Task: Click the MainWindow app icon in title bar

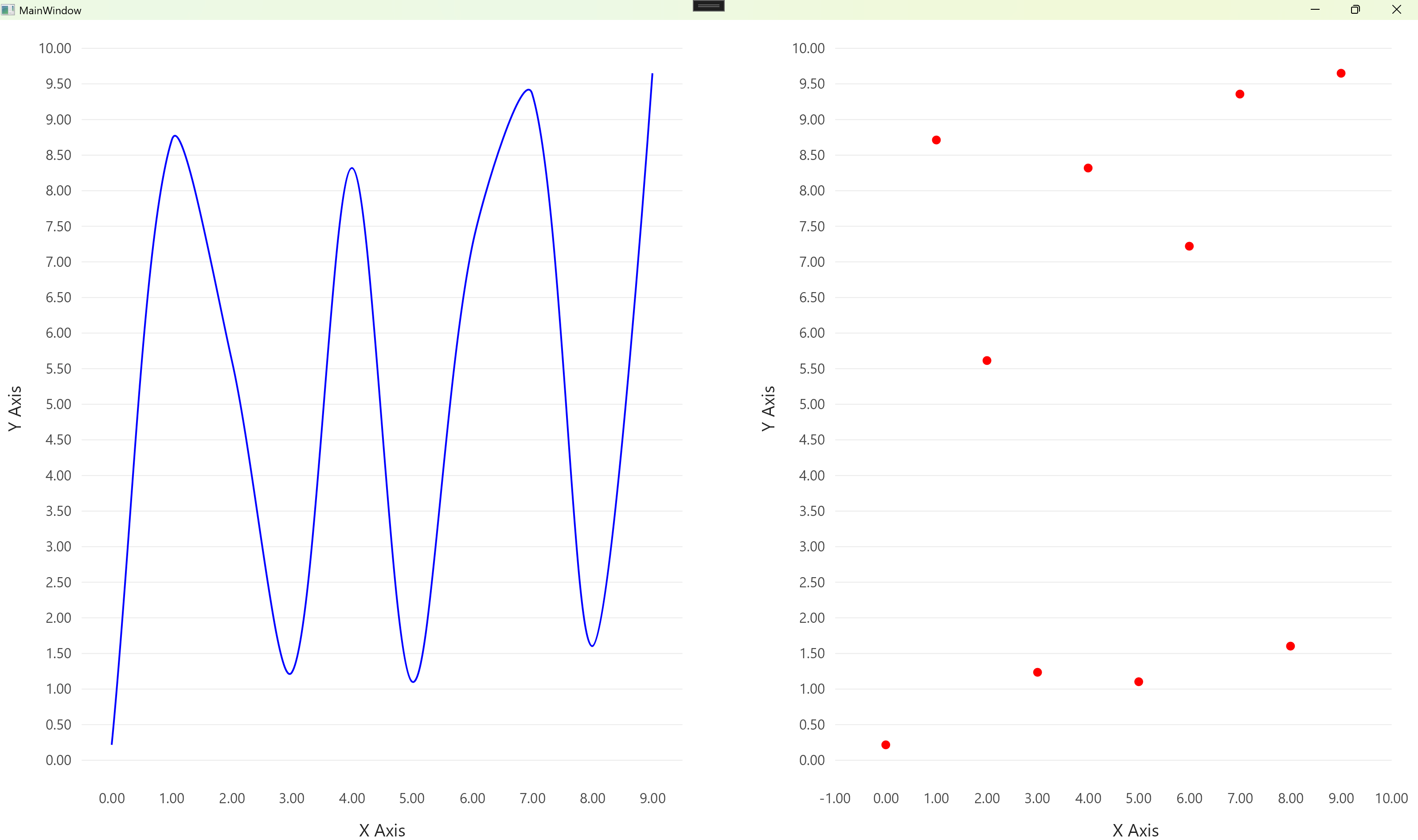Action: click(8, 10)
